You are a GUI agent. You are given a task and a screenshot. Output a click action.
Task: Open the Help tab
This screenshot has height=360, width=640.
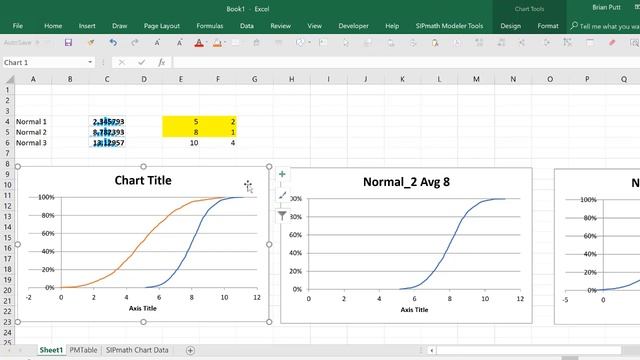pyautogui.click(x=392, y=26)
